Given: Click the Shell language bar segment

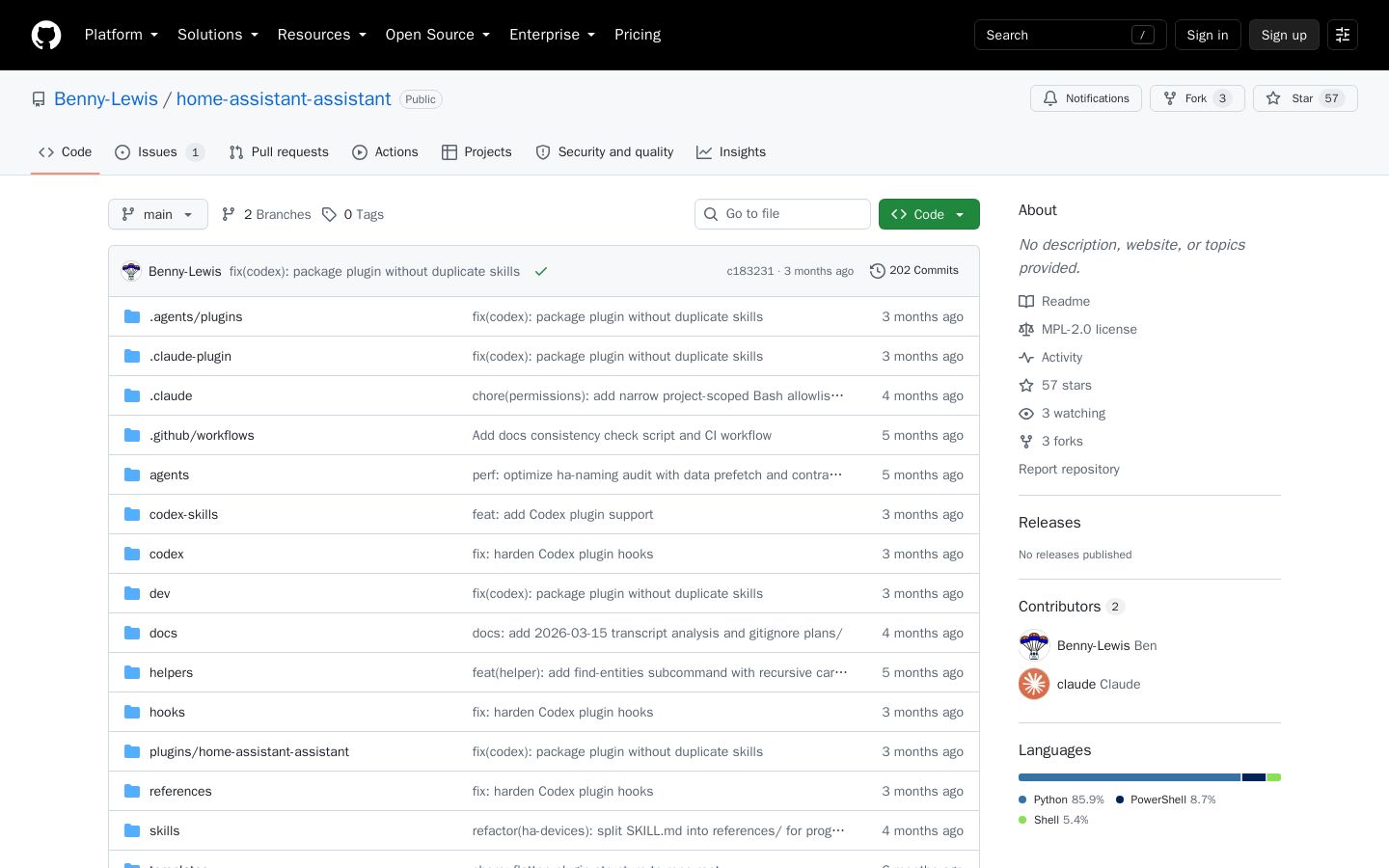Looking at the screenshot, I should 1274,777.
